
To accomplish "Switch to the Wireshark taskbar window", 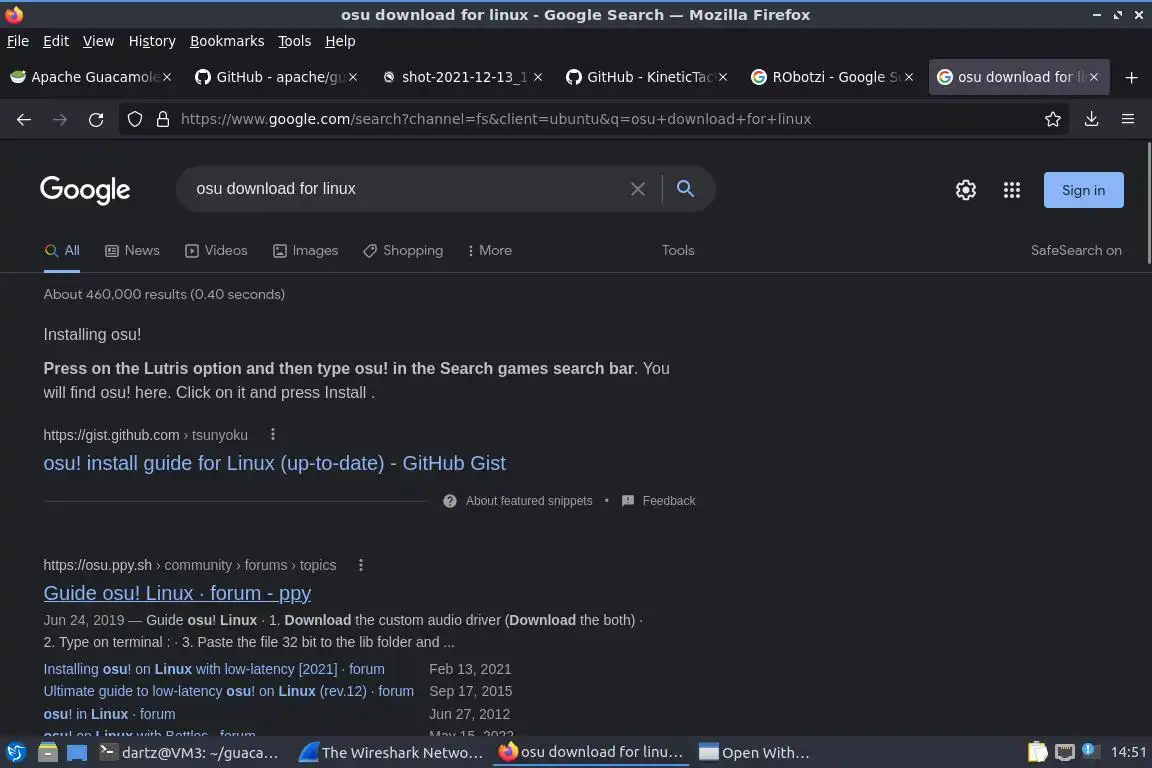I will point(392,752).
